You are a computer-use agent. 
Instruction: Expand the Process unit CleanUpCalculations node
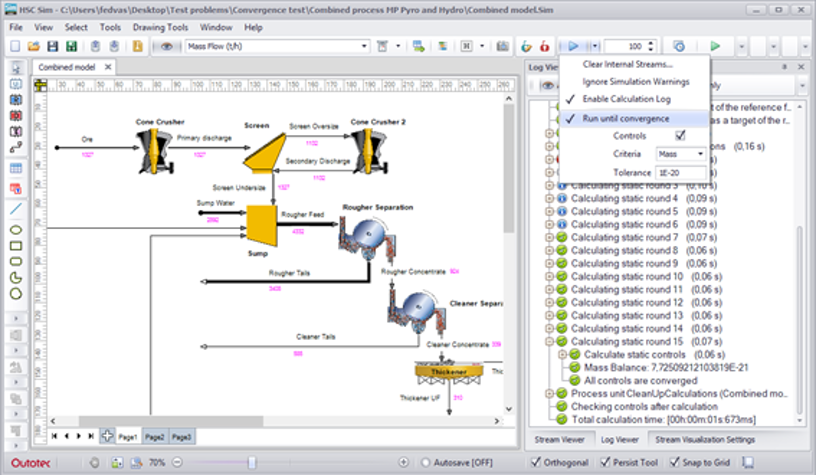click(x=549, y=394)
